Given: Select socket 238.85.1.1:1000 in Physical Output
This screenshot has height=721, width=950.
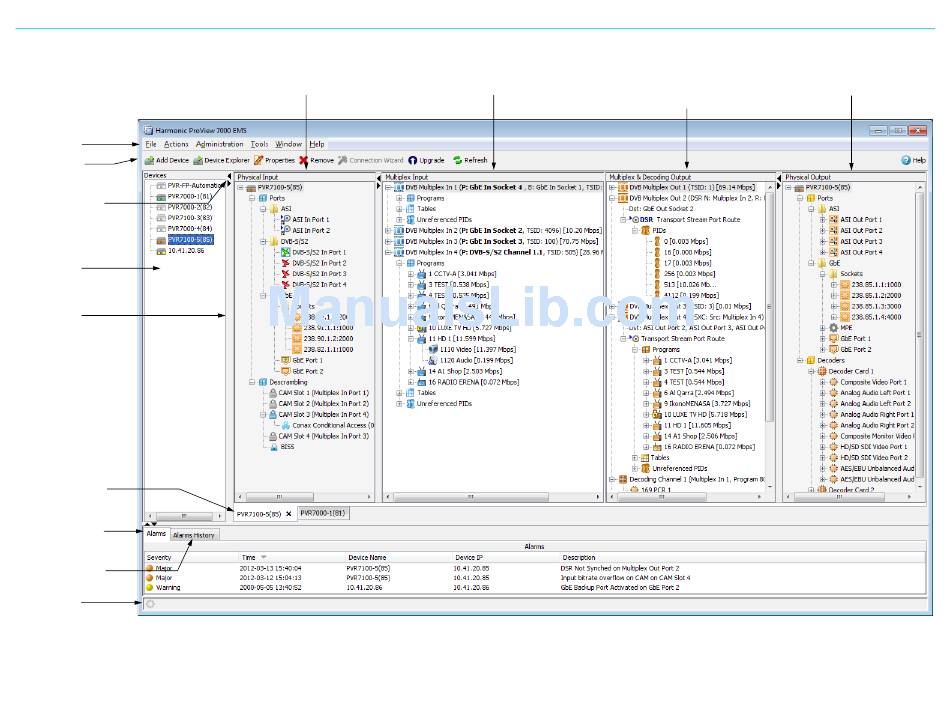Looking at the screenshot, I should click(x=876, y=285).
